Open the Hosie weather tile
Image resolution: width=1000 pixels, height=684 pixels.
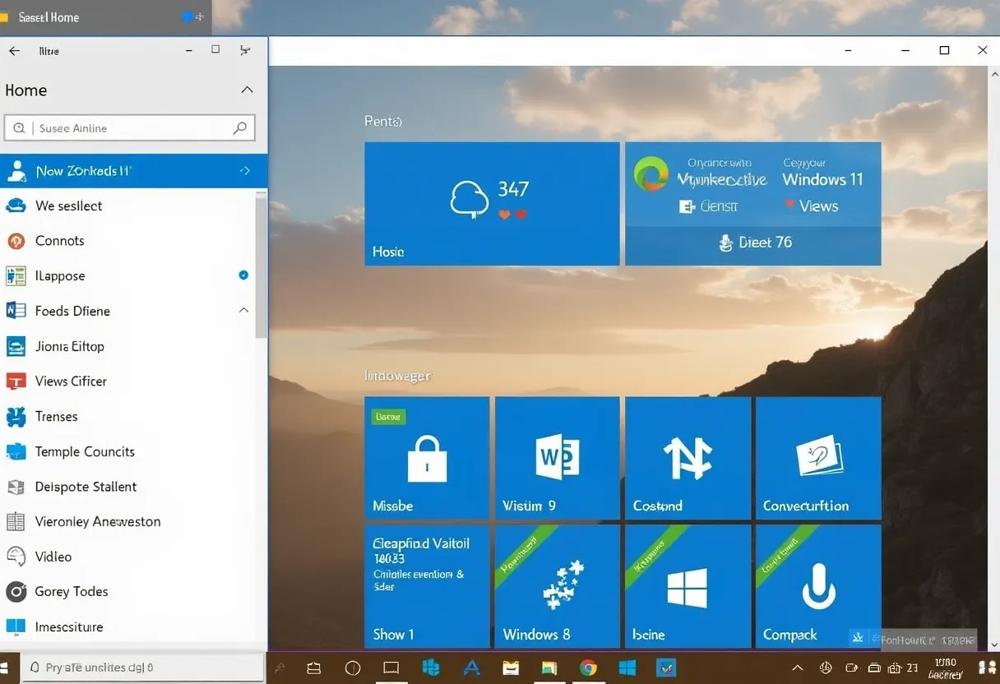(x=492, y=203)
